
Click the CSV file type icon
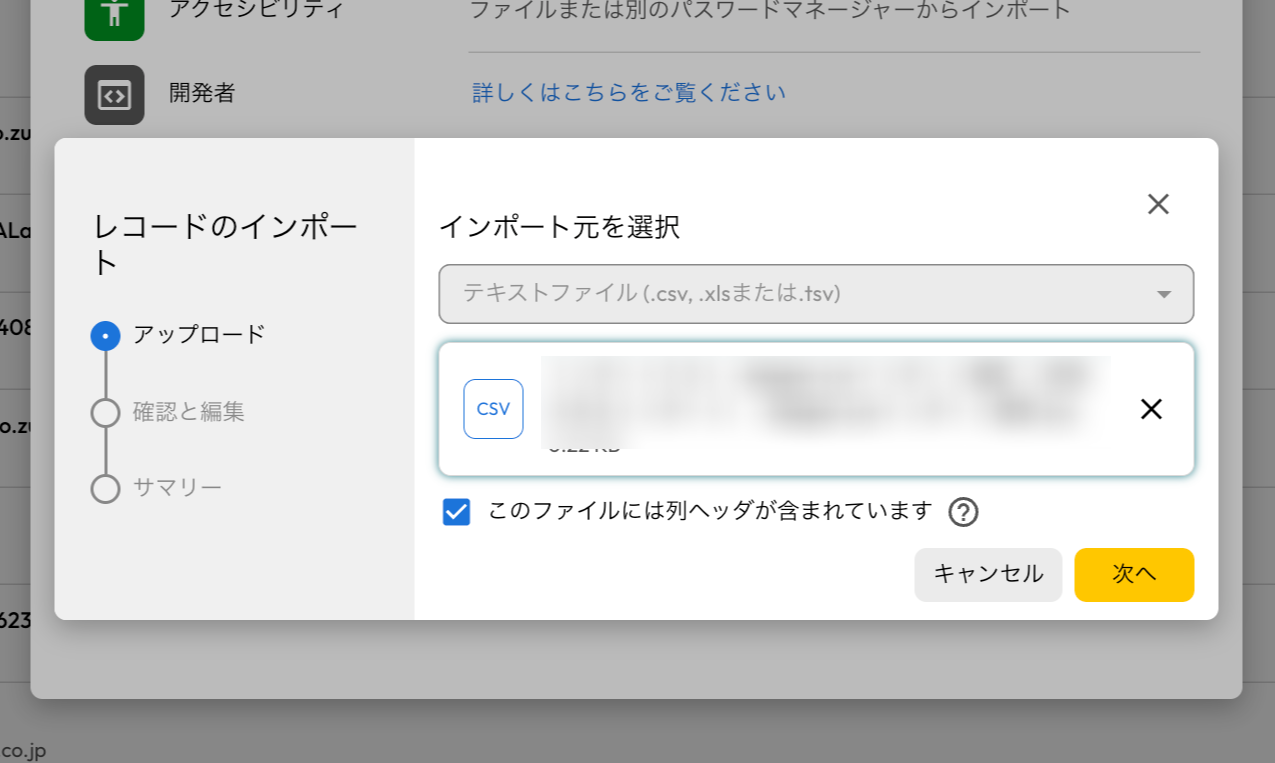pyautogui.click(x=493, y=409)
